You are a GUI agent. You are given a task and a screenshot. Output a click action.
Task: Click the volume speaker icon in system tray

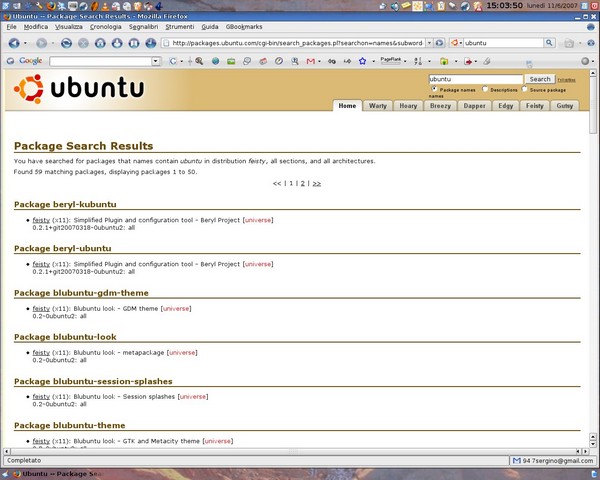395,6
